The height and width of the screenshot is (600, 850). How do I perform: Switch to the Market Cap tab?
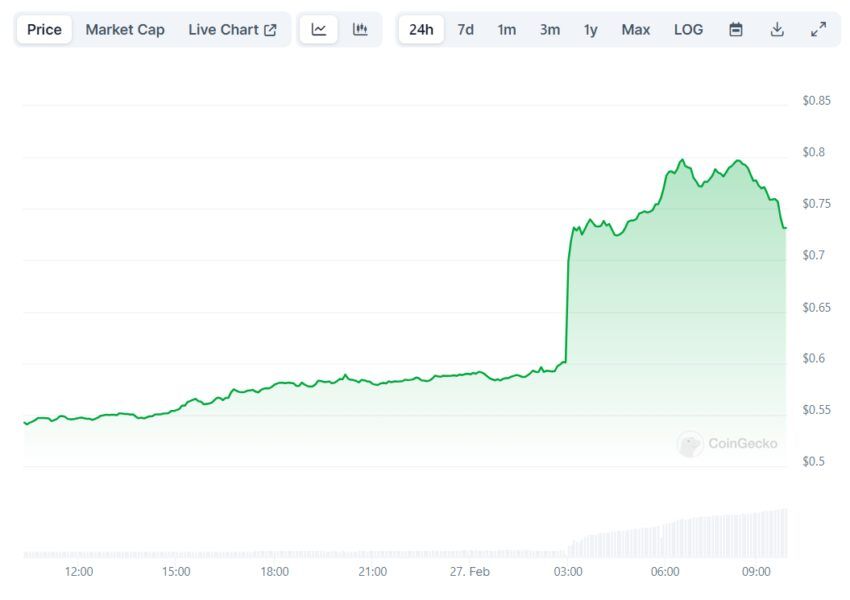coord(125,29)
